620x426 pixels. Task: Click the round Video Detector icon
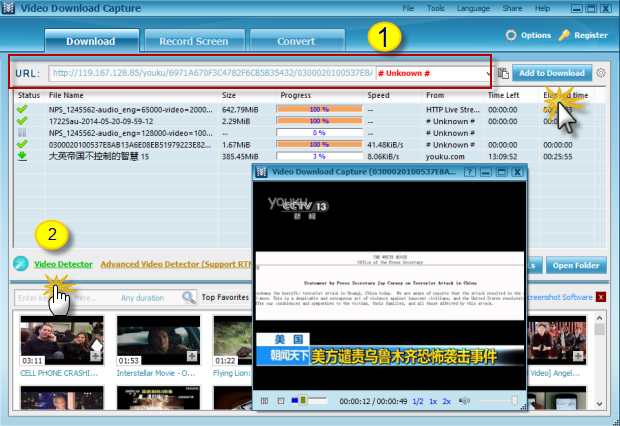[21, 263]
